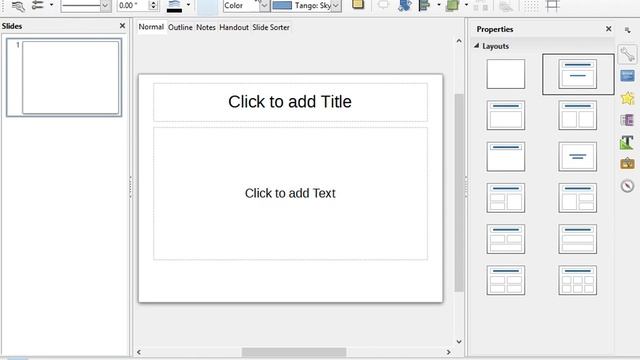This screenshot has height=360, width=640.
Task: Choose Title, 2 Content over Content layout
Action: (506, 239)
